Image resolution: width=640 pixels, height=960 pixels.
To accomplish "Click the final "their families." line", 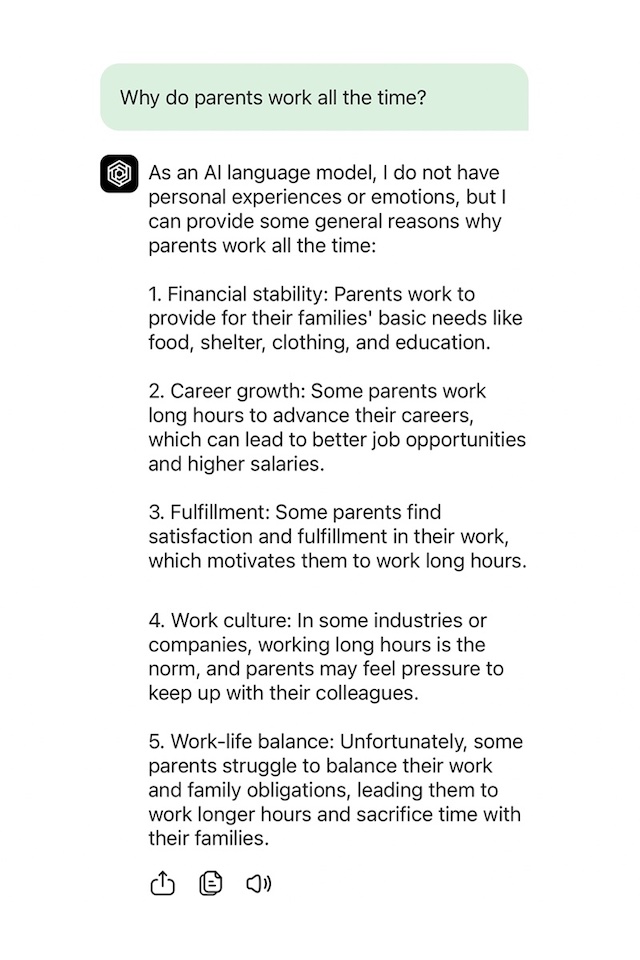I will (x=209, y=838).
